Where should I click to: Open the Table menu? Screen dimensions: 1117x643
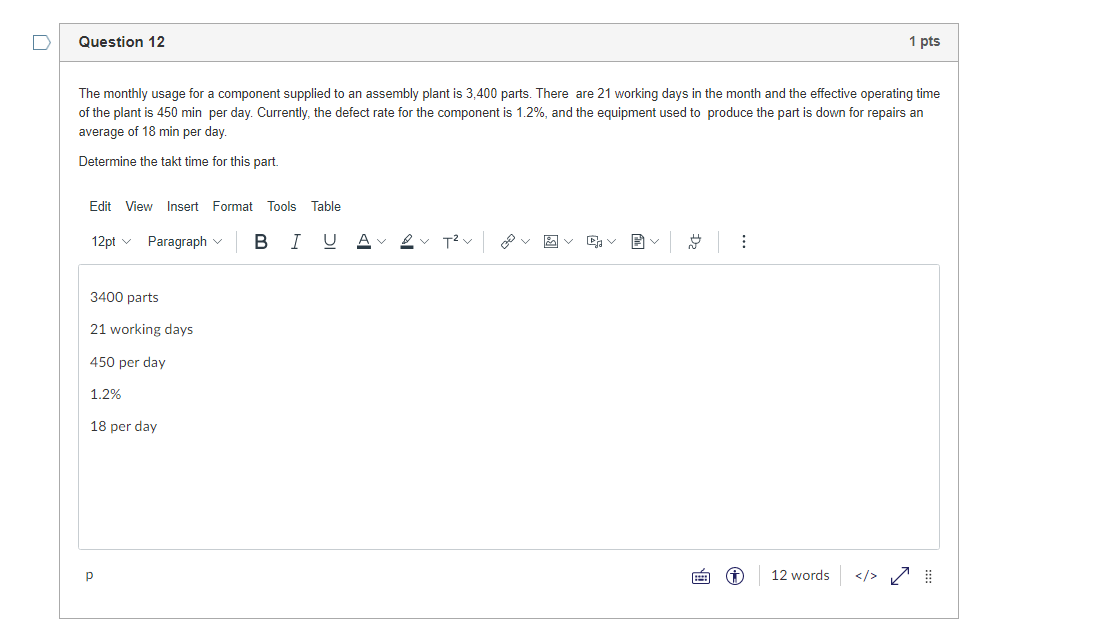326,207
